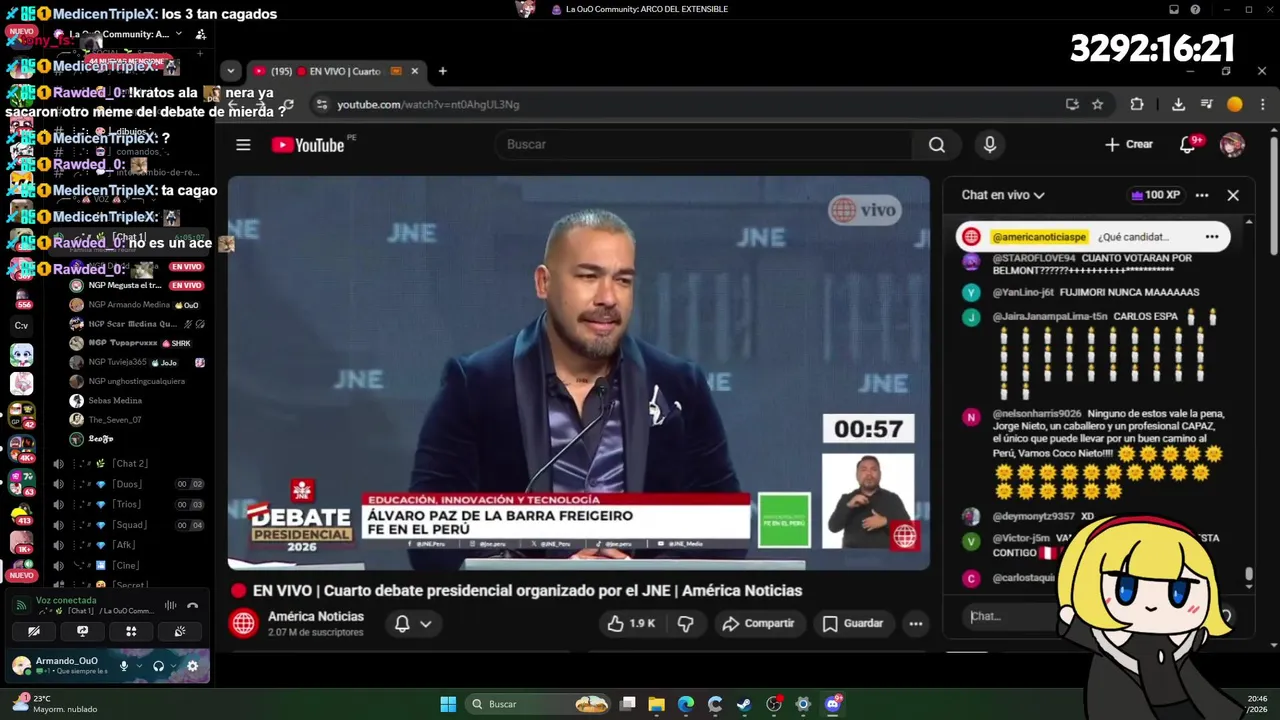The width and height of the screenshot is (1280, 720).
Task: Click the YouTube Buscar search field
Action: (x=703, y=145)
